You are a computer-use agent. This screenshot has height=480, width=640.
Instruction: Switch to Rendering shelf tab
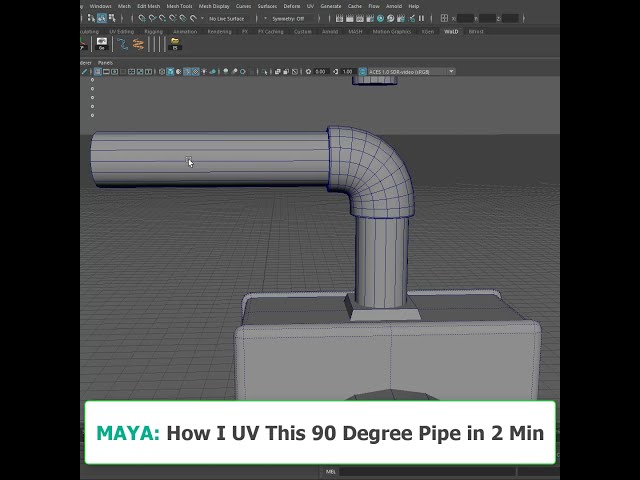pyautogui.click(x=219, y=31)
